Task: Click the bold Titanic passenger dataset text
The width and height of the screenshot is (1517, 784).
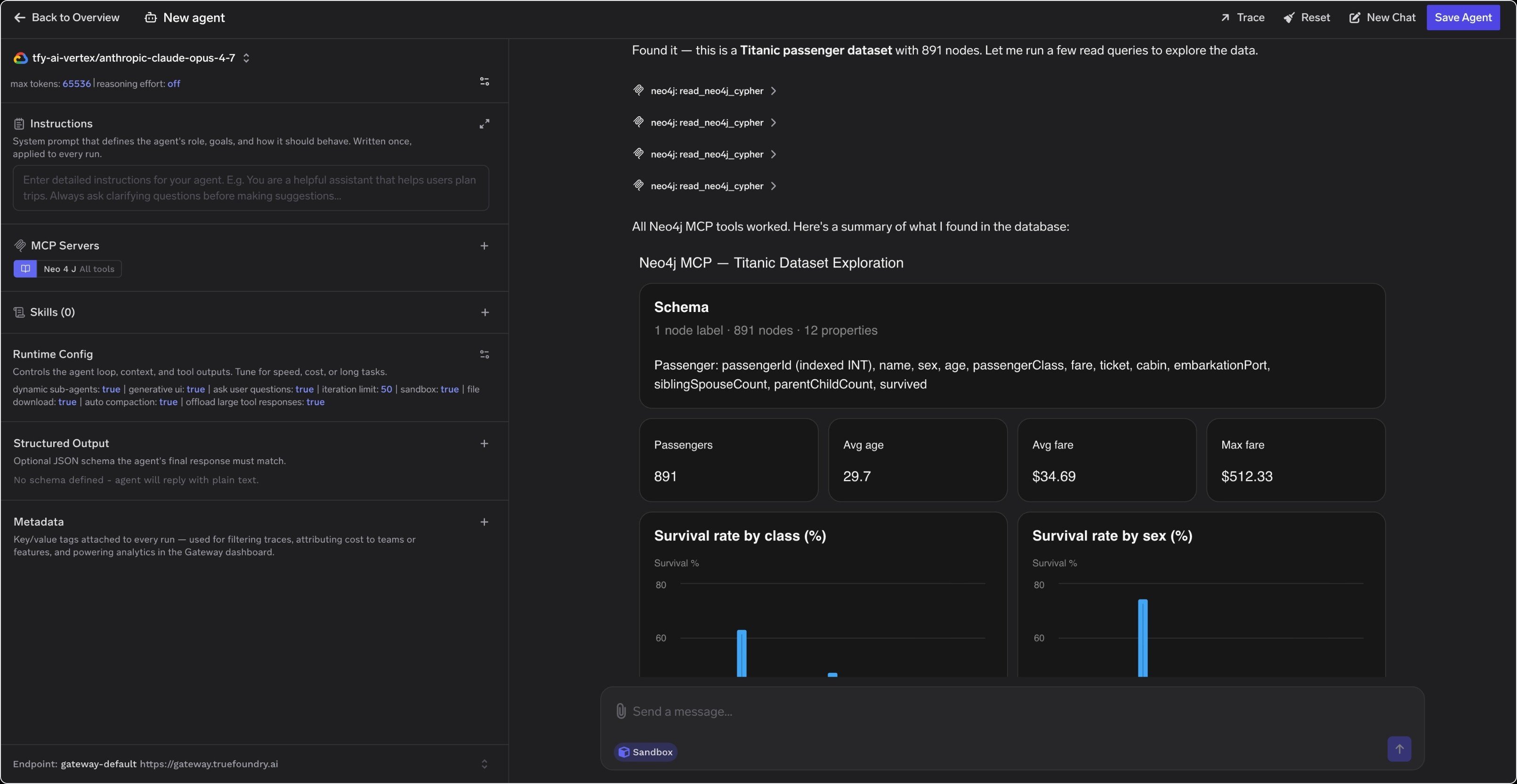Action: pyautogui.click(x=816, y=51)
